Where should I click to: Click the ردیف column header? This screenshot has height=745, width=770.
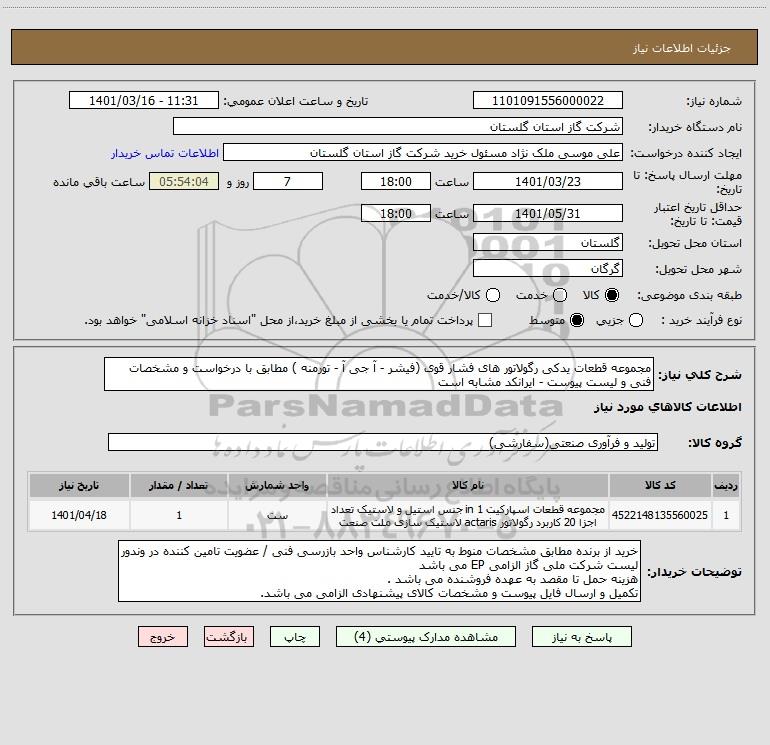click(x=726, y=485)
